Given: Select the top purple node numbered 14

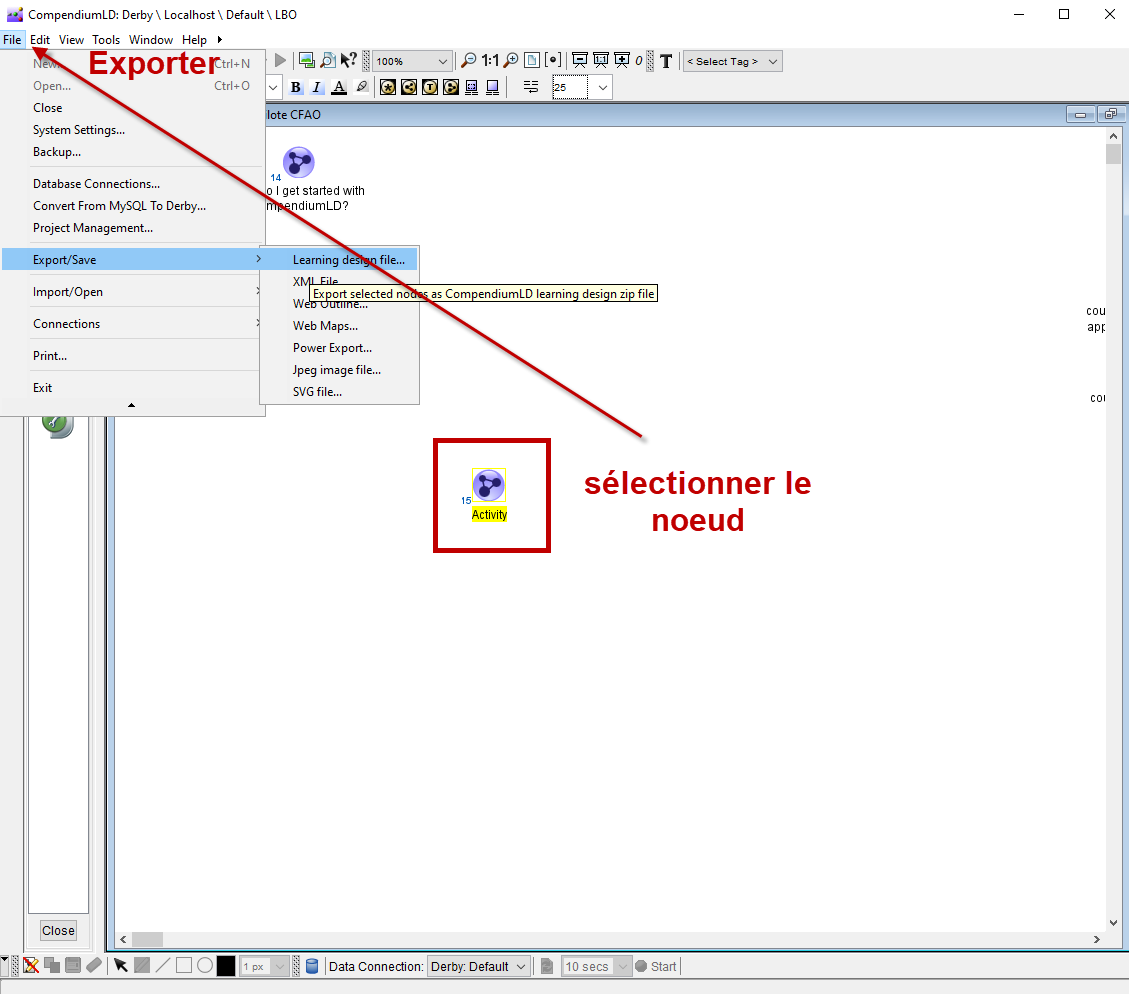Looking at the screenshot, I should (299, 162).
